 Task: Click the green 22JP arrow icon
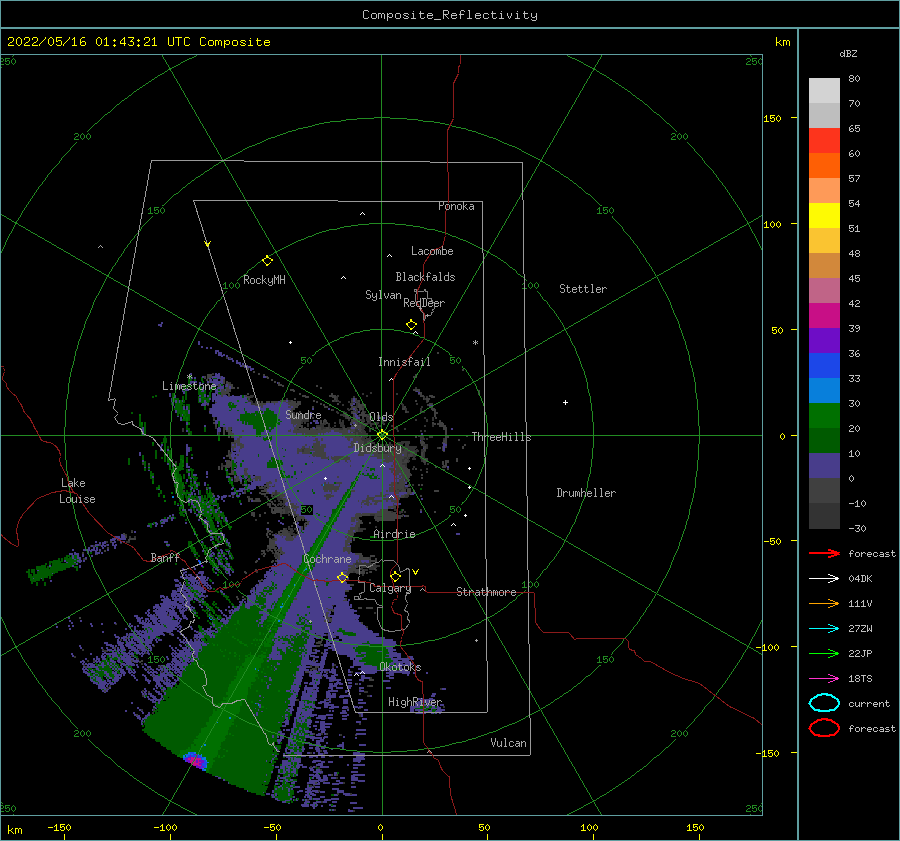(x=824, y=653)
